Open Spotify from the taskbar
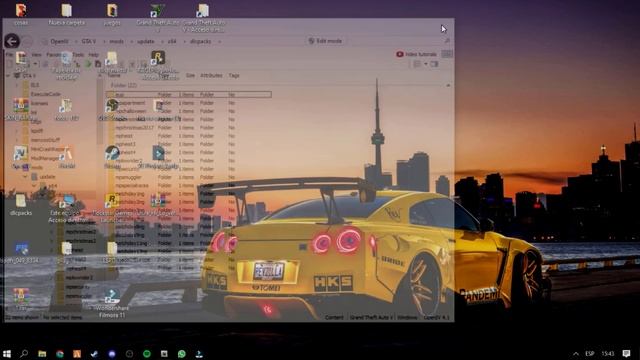This screenshot has width=640, height=360. click(147, 353)
